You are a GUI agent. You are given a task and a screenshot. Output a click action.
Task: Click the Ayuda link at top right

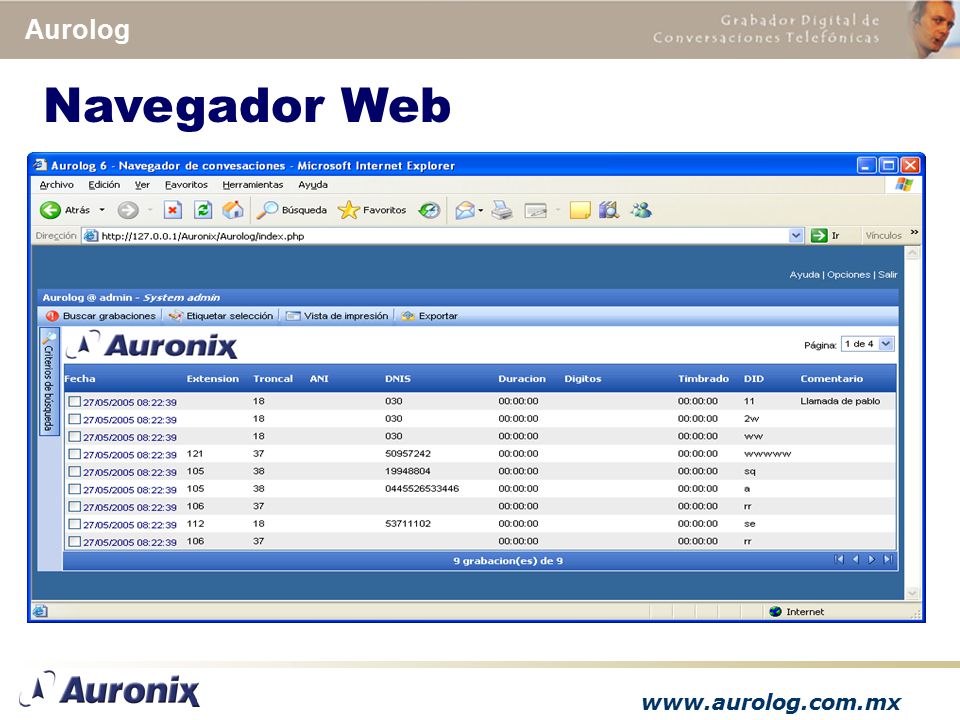(x=804, y=275)
